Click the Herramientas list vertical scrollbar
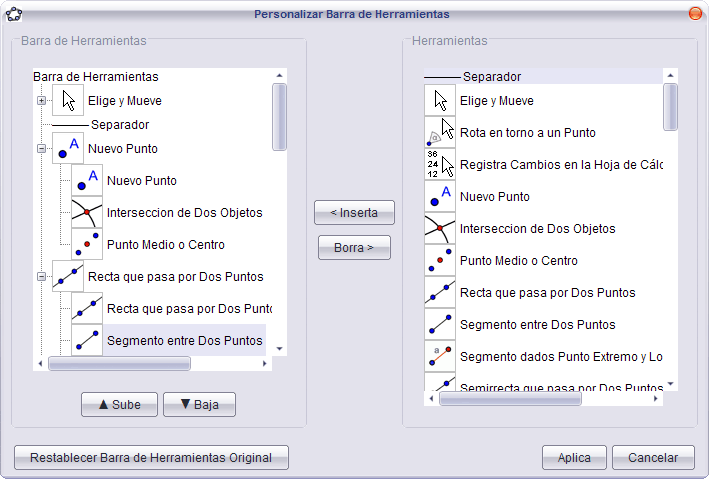Screen dimensions: 709x479 [x=670, y=107]
